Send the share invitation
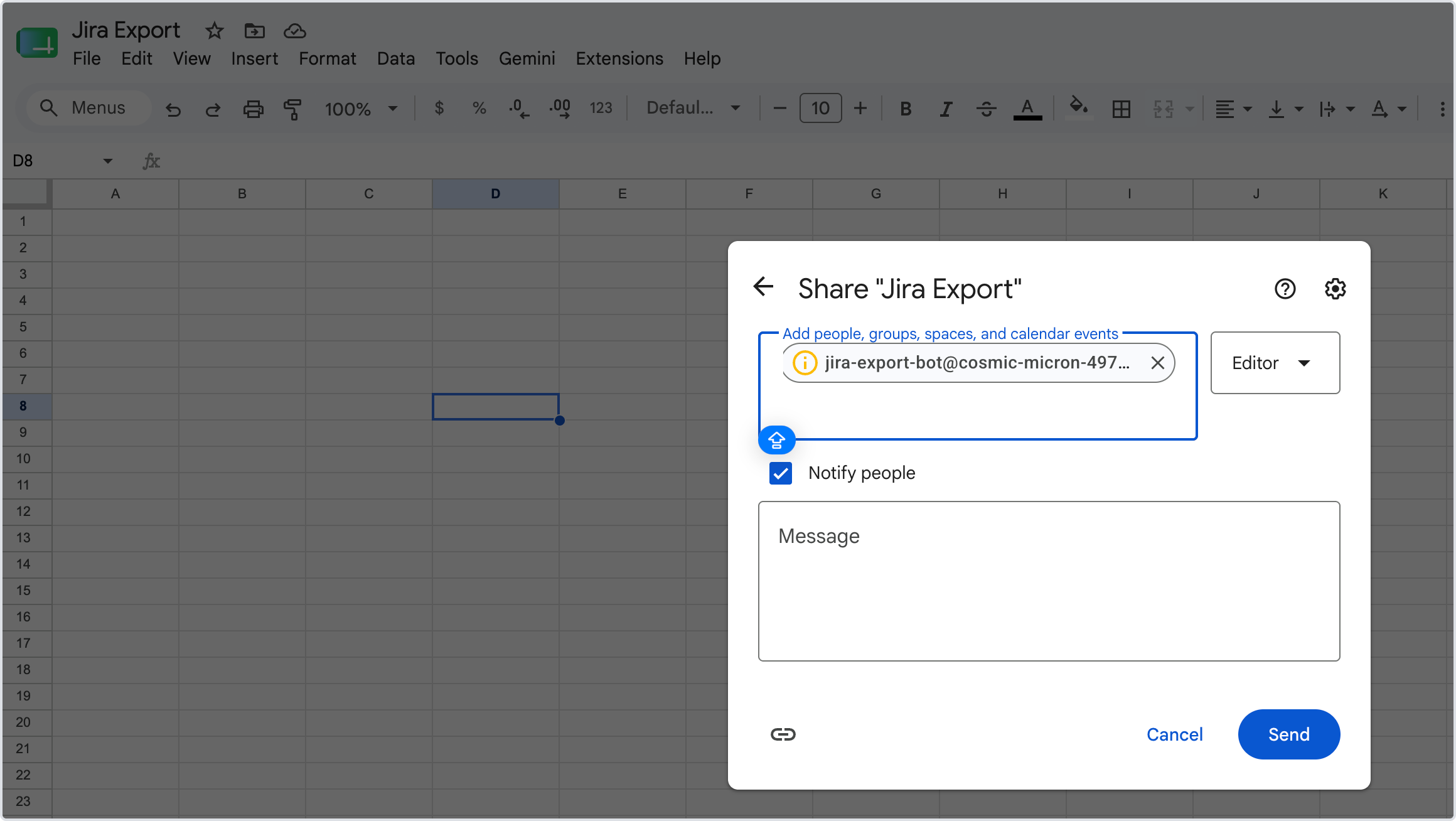 1289,734
